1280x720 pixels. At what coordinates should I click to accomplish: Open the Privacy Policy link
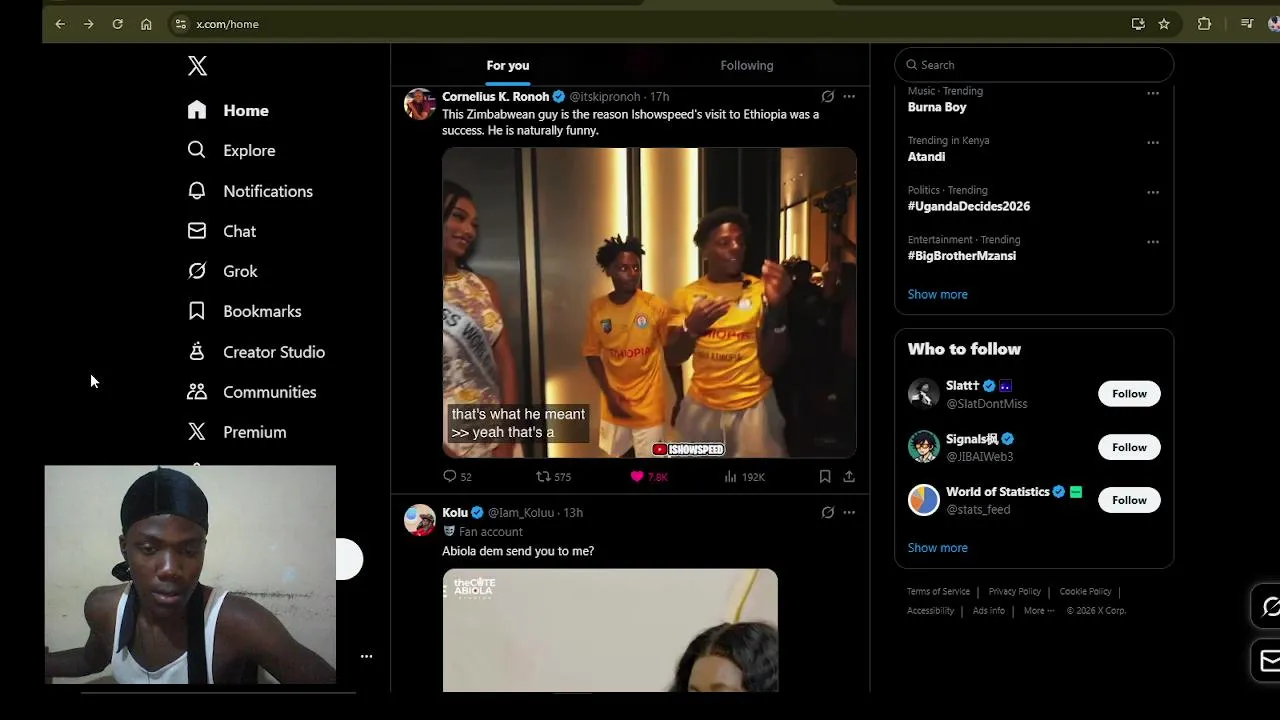click(1014, 592)
